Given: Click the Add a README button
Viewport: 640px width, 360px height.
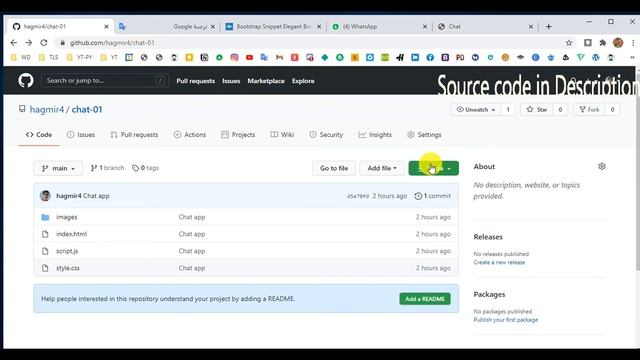Looking at the screenshot, I should 425,299.
